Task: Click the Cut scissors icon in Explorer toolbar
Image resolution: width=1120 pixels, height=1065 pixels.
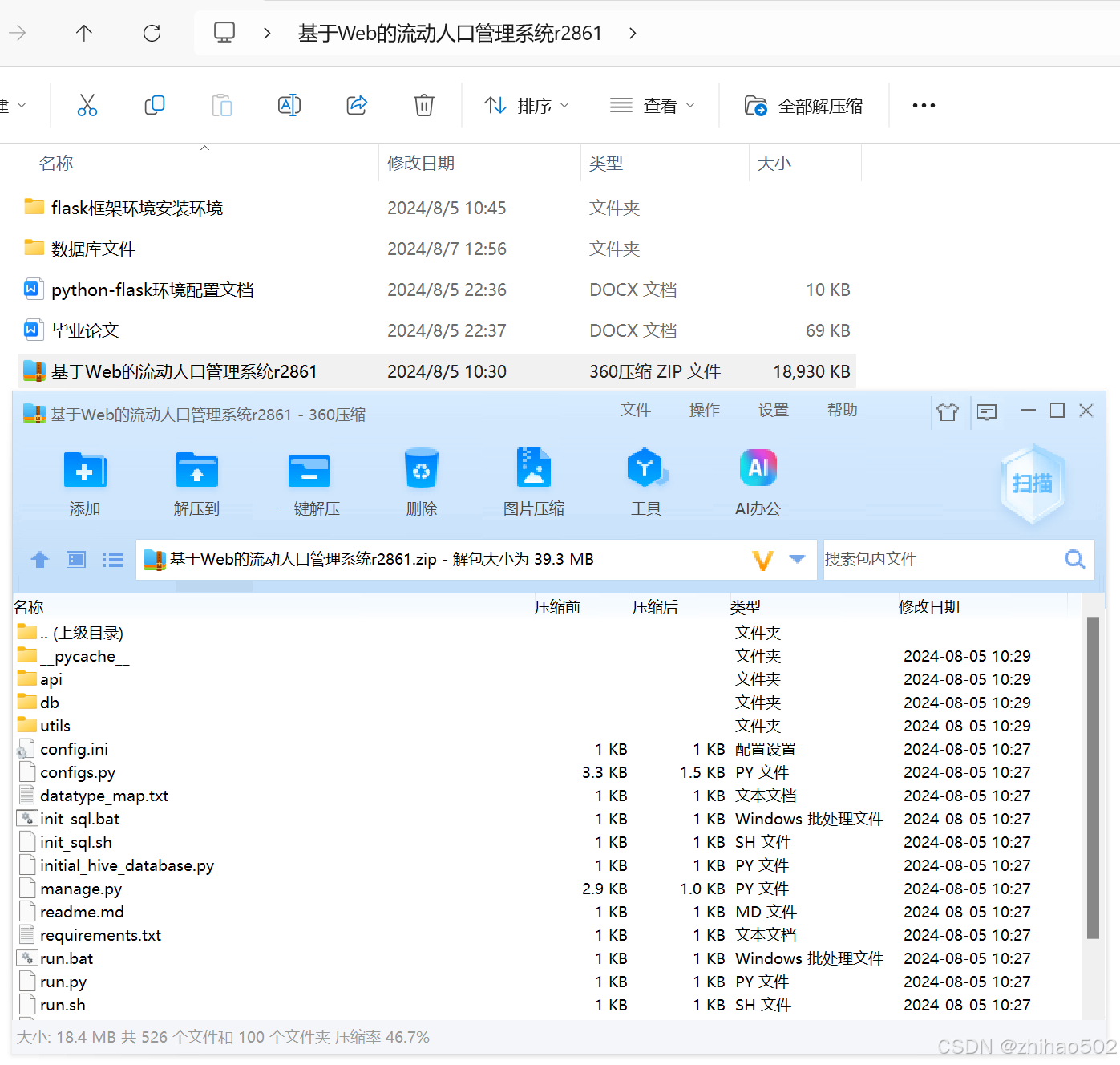Action: [x=87, y=105]
